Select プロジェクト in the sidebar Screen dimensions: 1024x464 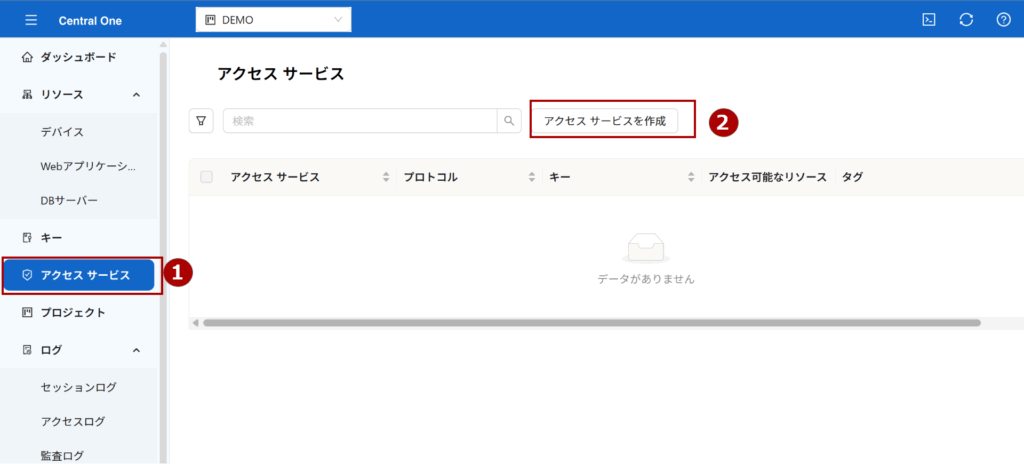(72, 312)
